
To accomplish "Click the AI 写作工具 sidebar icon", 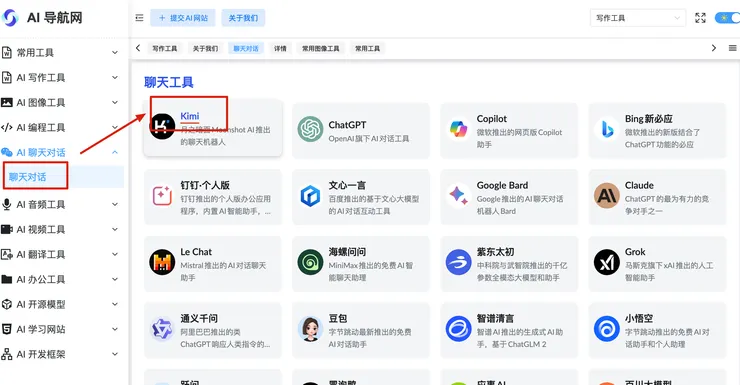I will click(7, 77).
